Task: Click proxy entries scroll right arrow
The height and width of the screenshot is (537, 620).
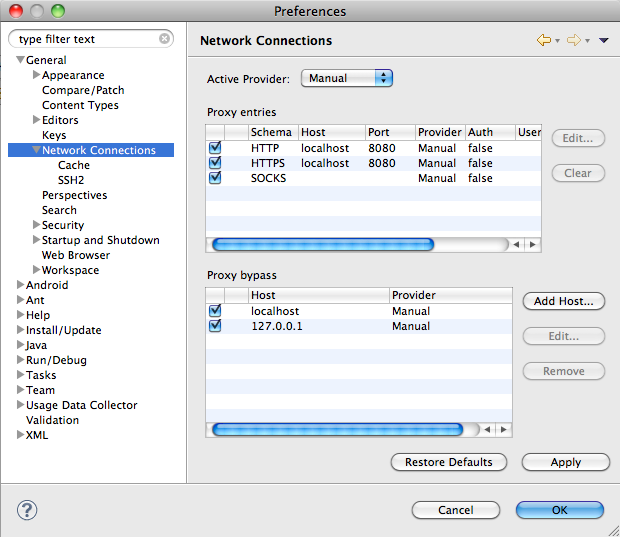Action: [533, 244]
